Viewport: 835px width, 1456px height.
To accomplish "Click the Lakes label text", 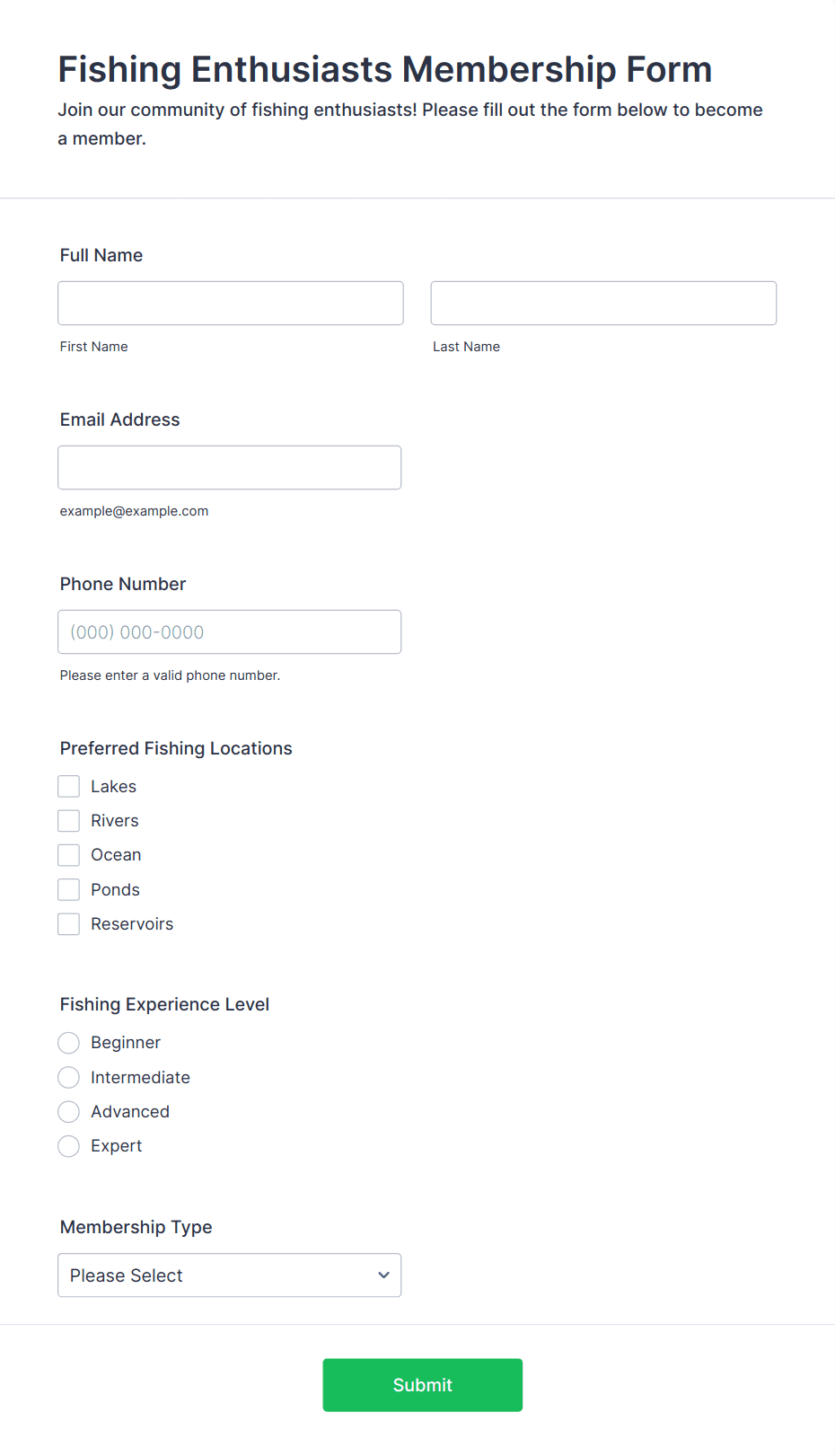I will [x=114, y=786].
